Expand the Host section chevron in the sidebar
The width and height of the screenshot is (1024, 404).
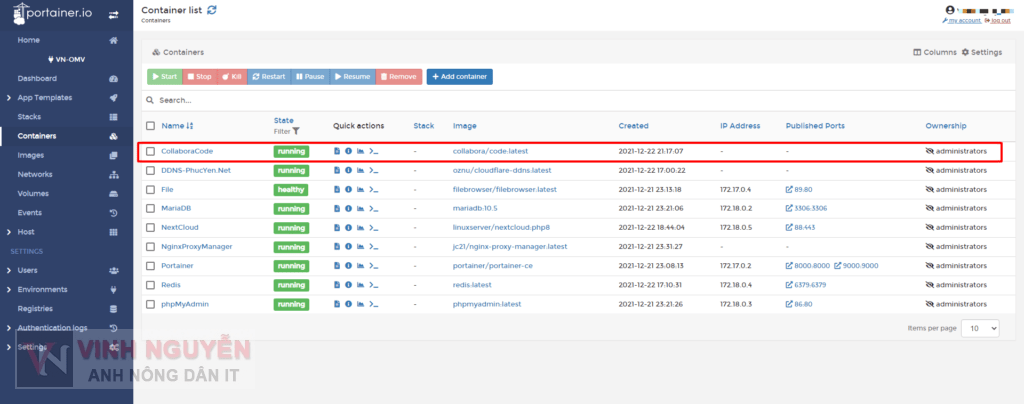[8, 232]
